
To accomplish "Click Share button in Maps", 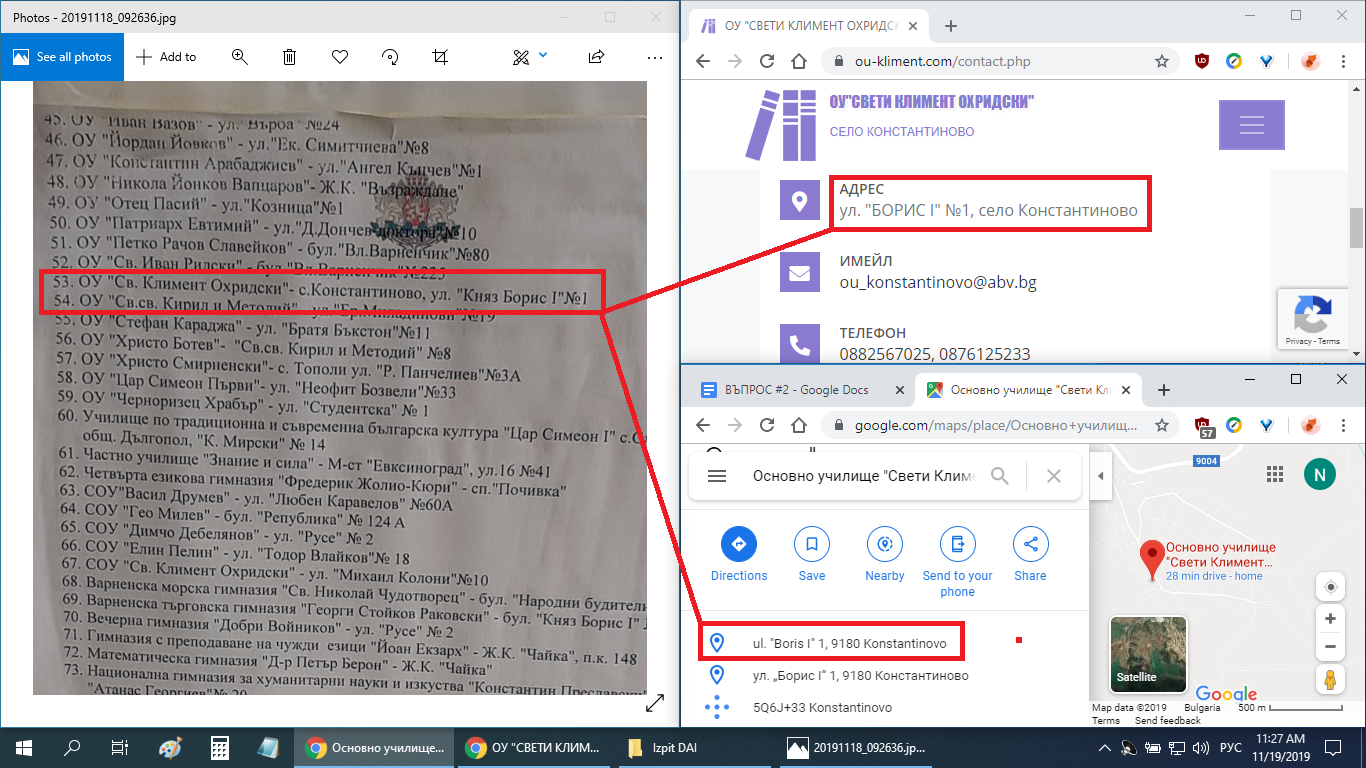I will [1030, 555].
